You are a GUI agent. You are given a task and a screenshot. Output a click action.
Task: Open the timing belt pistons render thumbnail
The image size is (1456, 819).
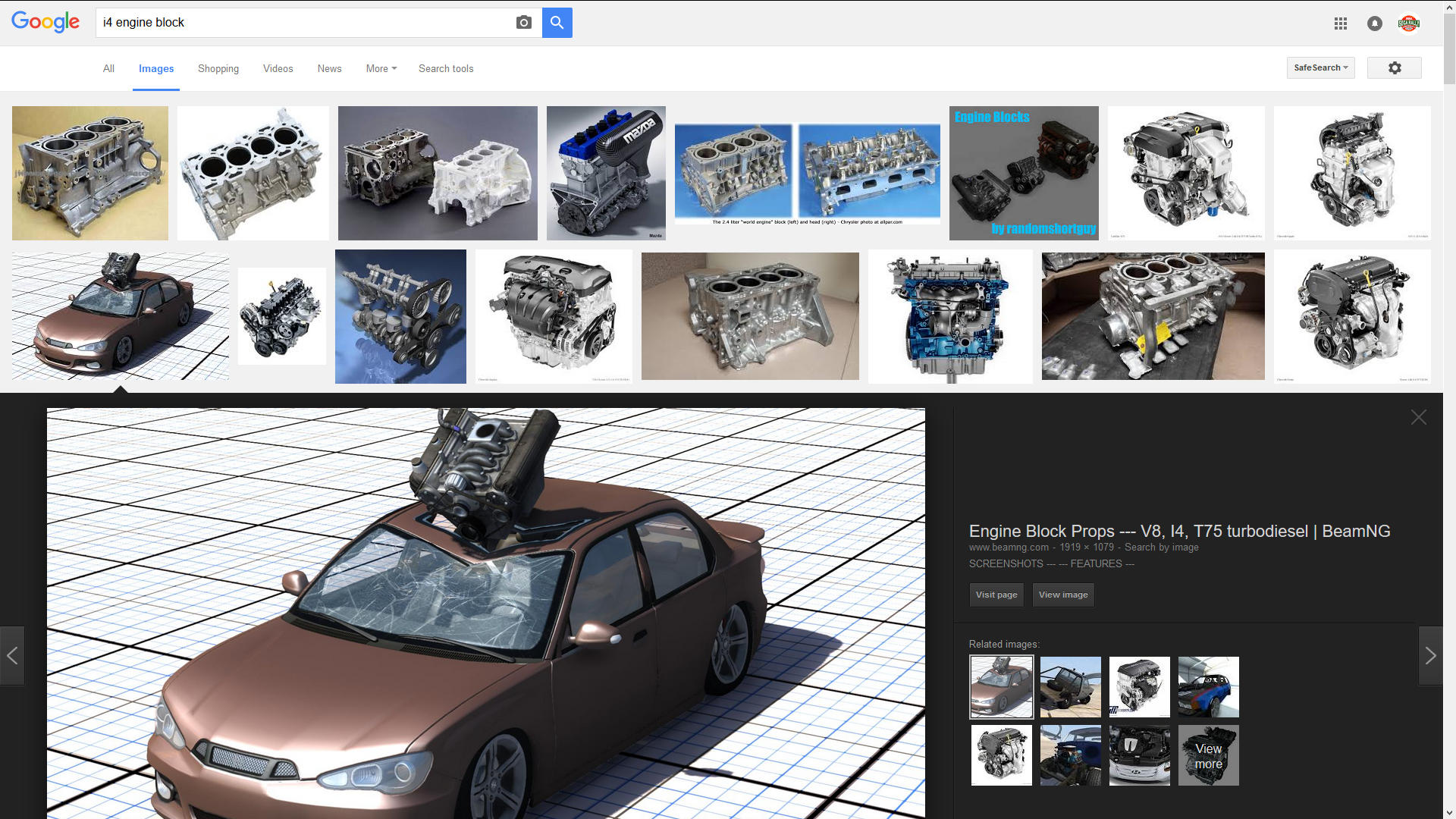[x=400, y=316]
